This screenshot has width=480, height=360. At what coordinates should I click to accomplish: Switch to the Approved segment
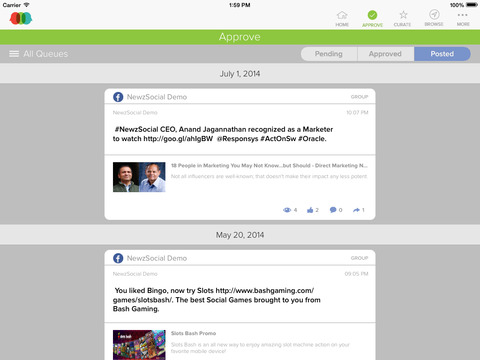click(385, 54)
